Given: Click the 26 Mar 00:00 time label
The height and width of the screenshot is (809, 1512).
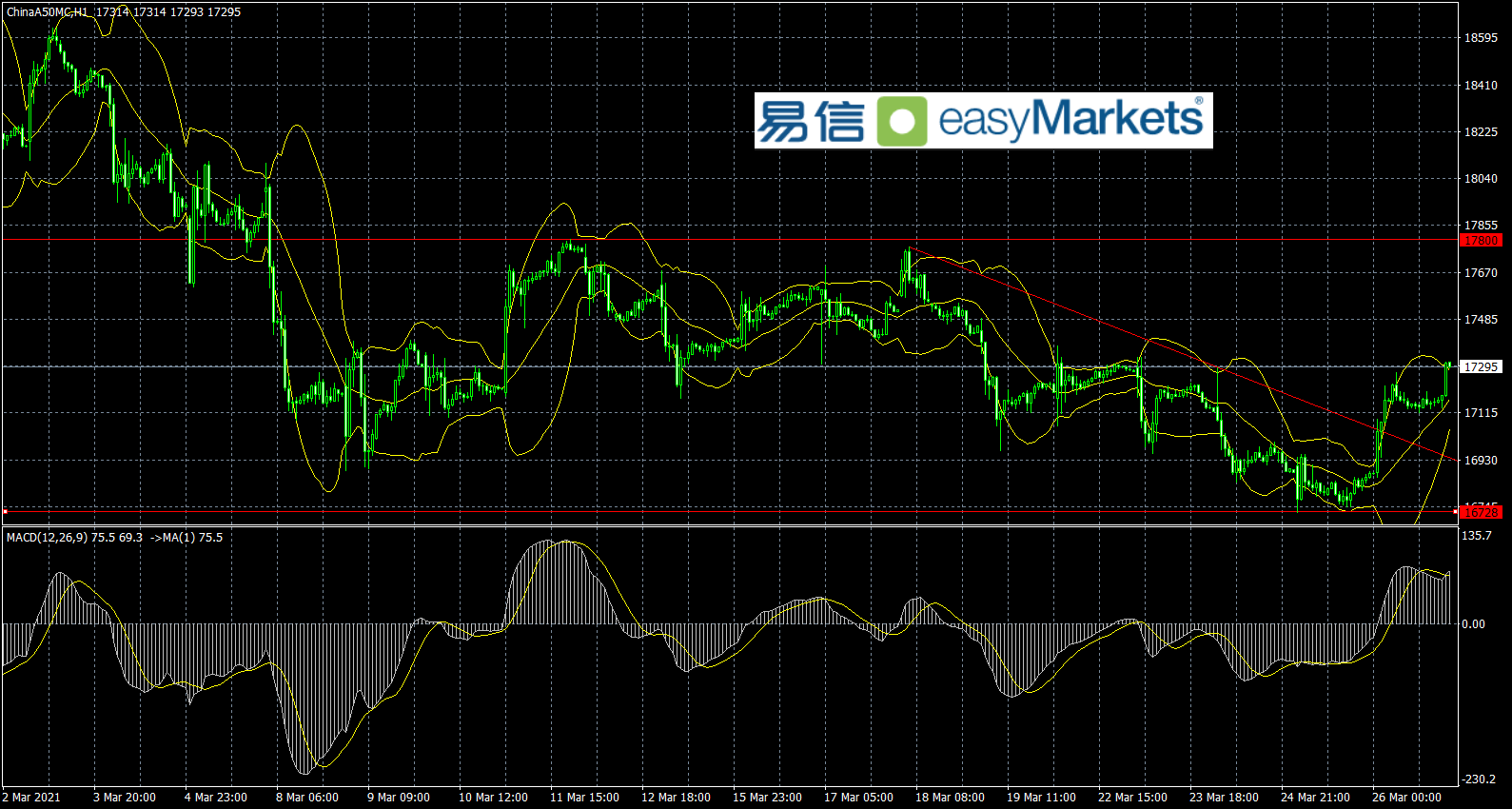Looking at the screenshot, I should coord(1406,798).
